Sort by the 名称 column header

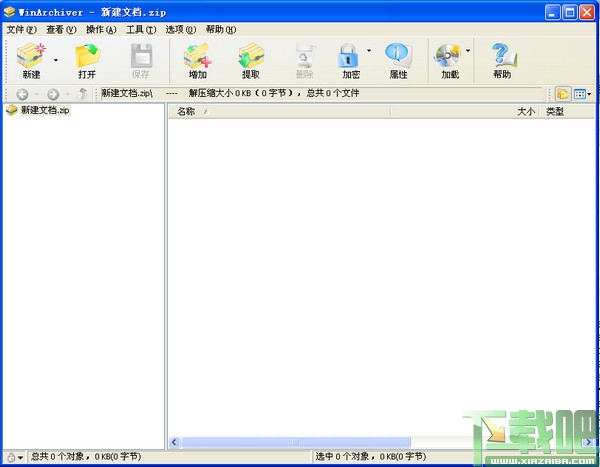pyautogui.click(x=279, y=111)
